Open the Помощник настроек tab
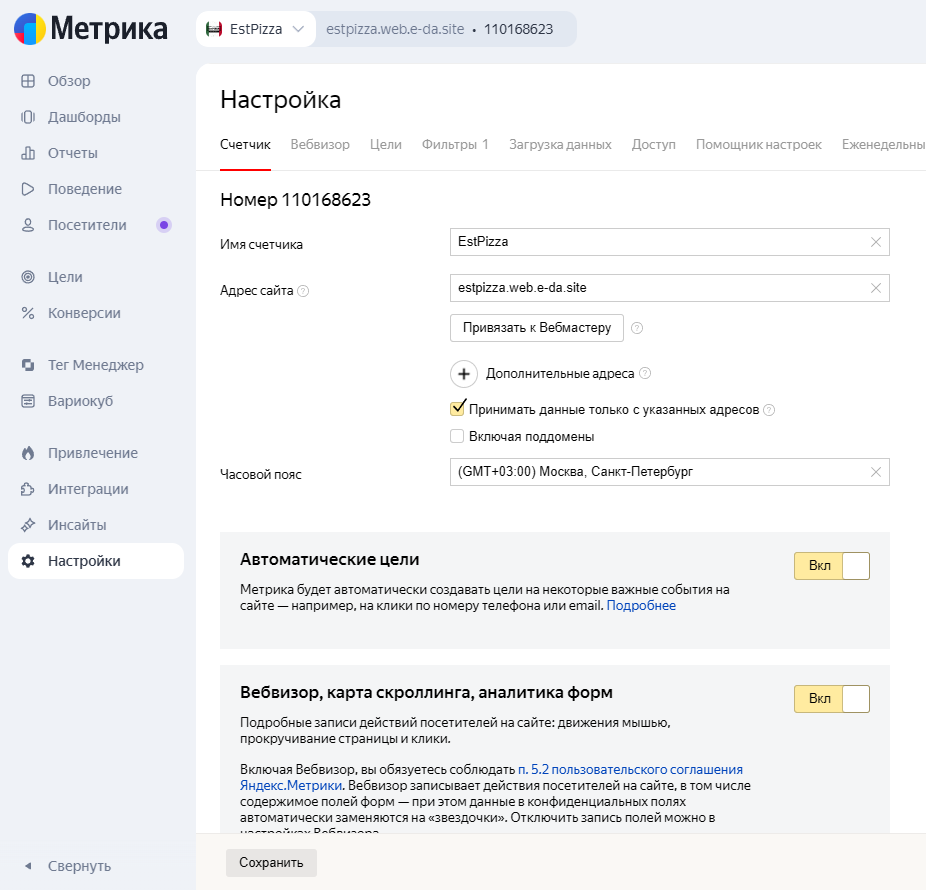The width and height of the screenshot is (926, 890). (759, 145)
